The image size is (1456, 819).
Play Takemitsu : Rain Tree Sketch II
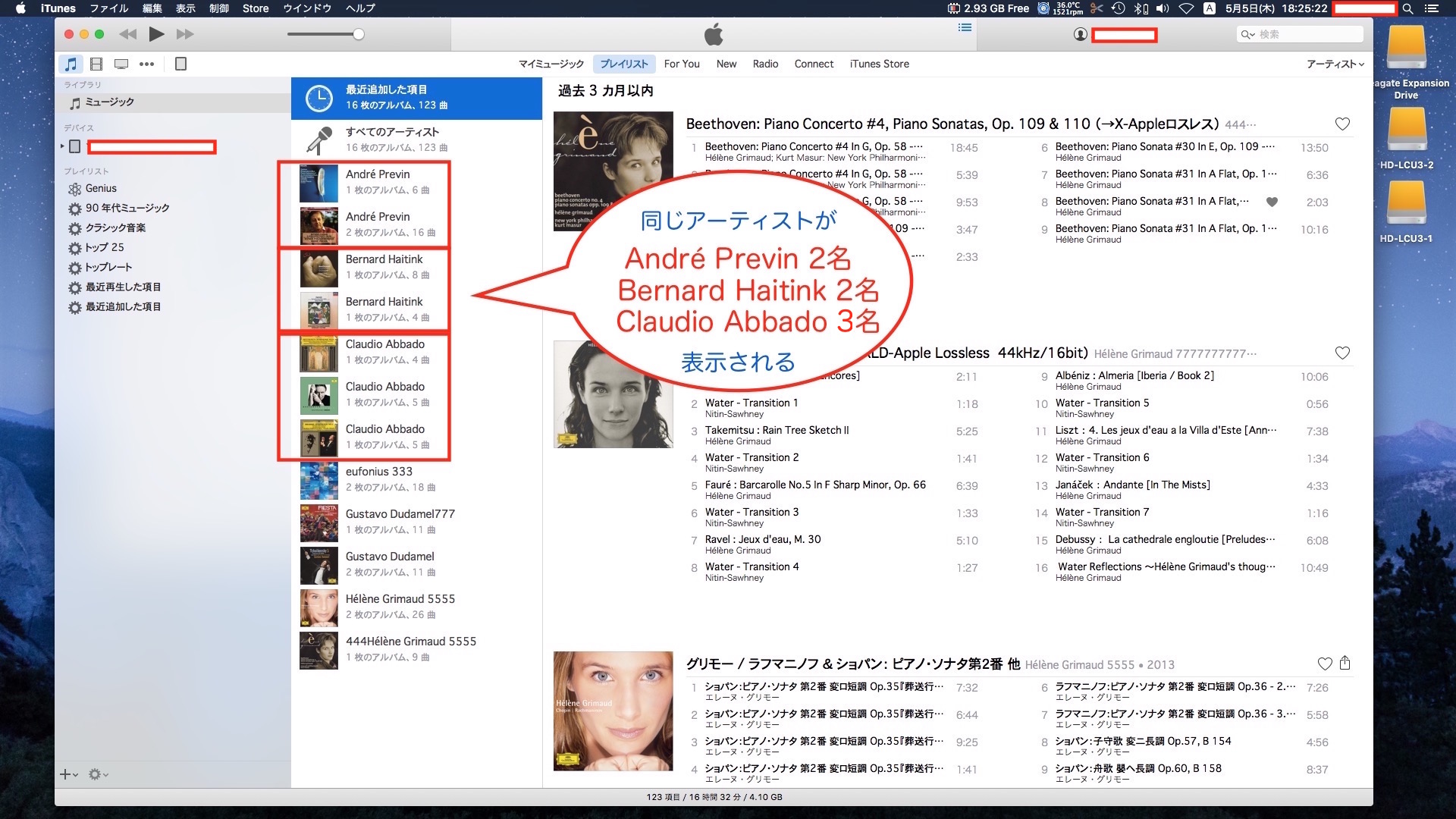[x=833, y=435]
